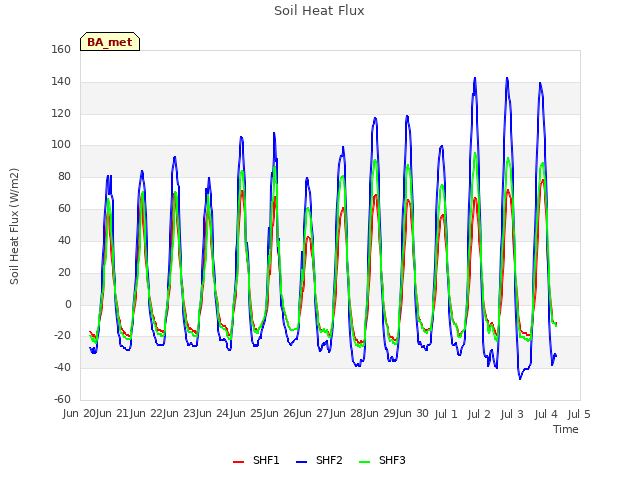640x480 pixels.
Task: Click the green SHF3 legend line swatch
Action: (364, 462)
